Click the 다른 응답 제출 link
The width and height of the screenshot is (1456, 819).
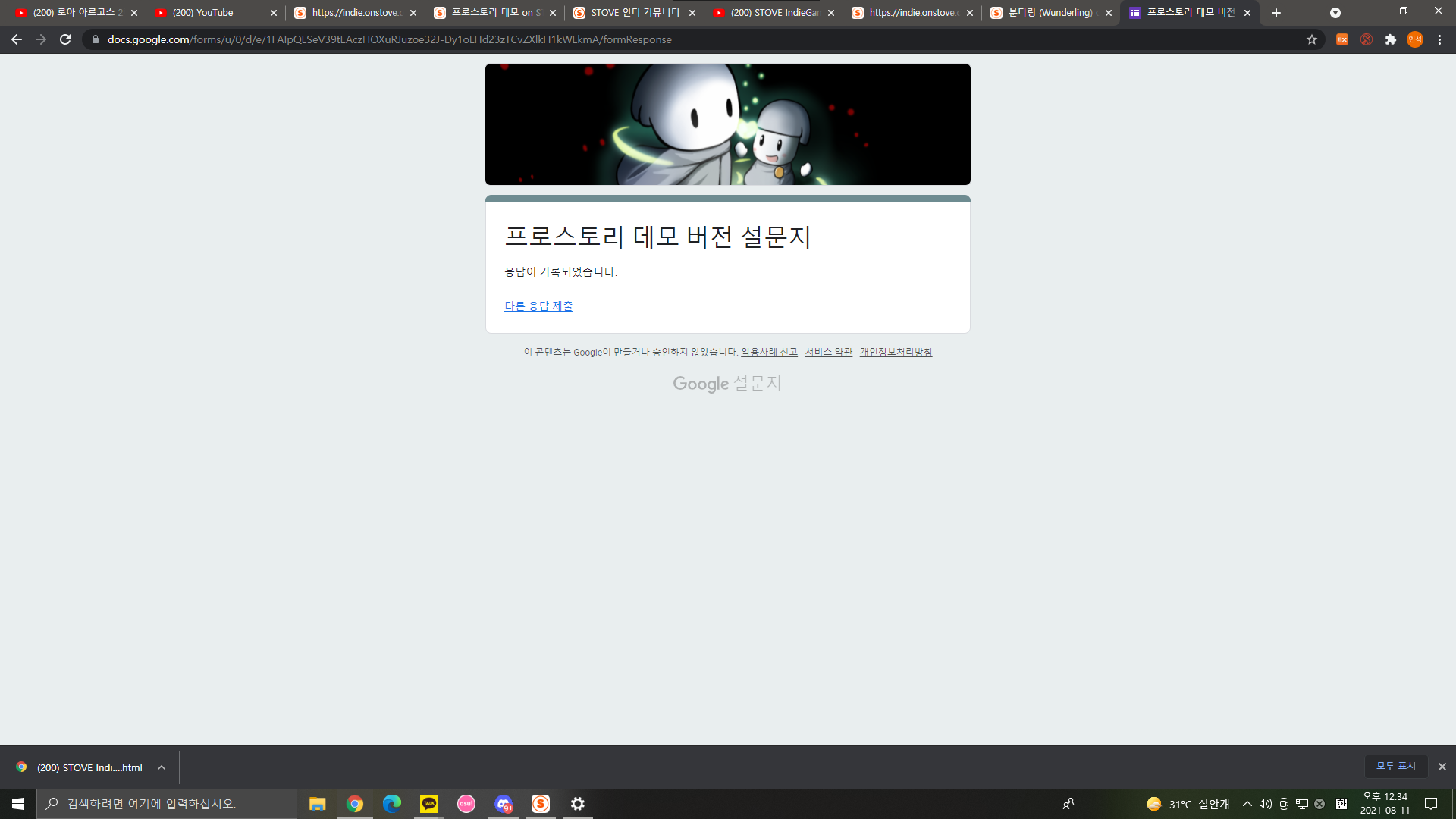click(538, 306)
